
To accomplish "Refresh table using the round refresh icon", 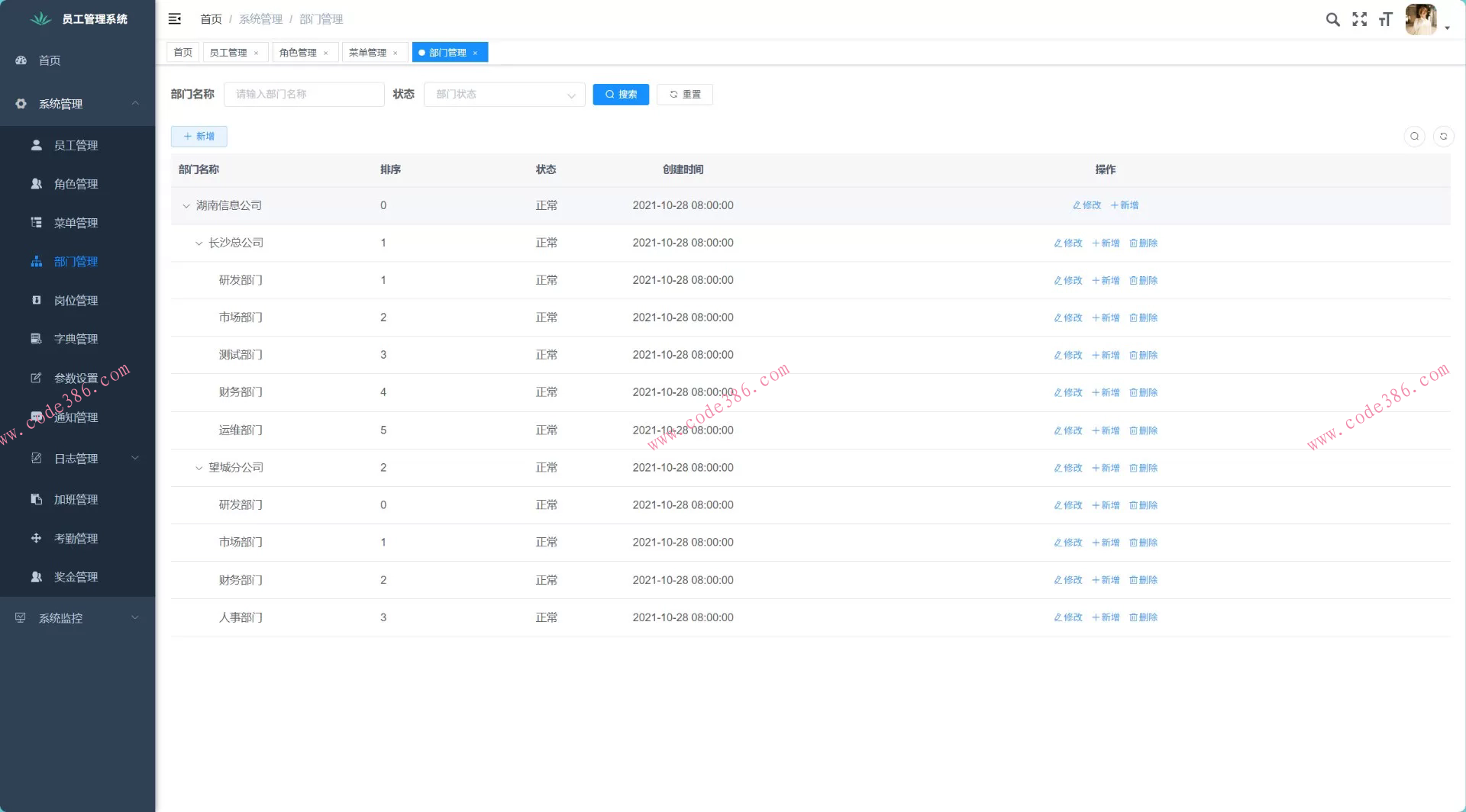I will 1443,137.
